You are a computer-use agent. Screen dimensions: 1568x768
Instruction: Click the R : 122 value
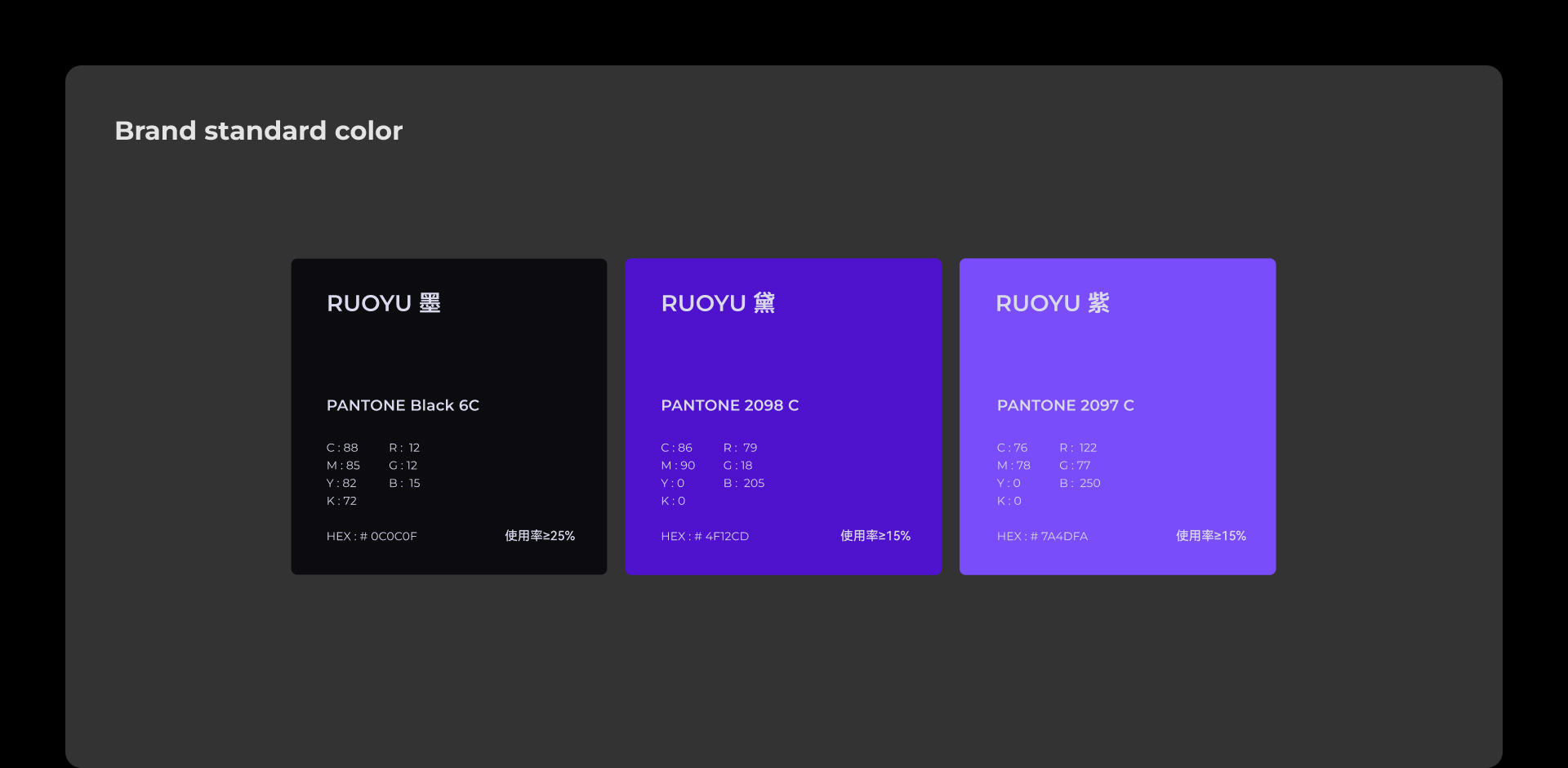(x=1078, y=448)
